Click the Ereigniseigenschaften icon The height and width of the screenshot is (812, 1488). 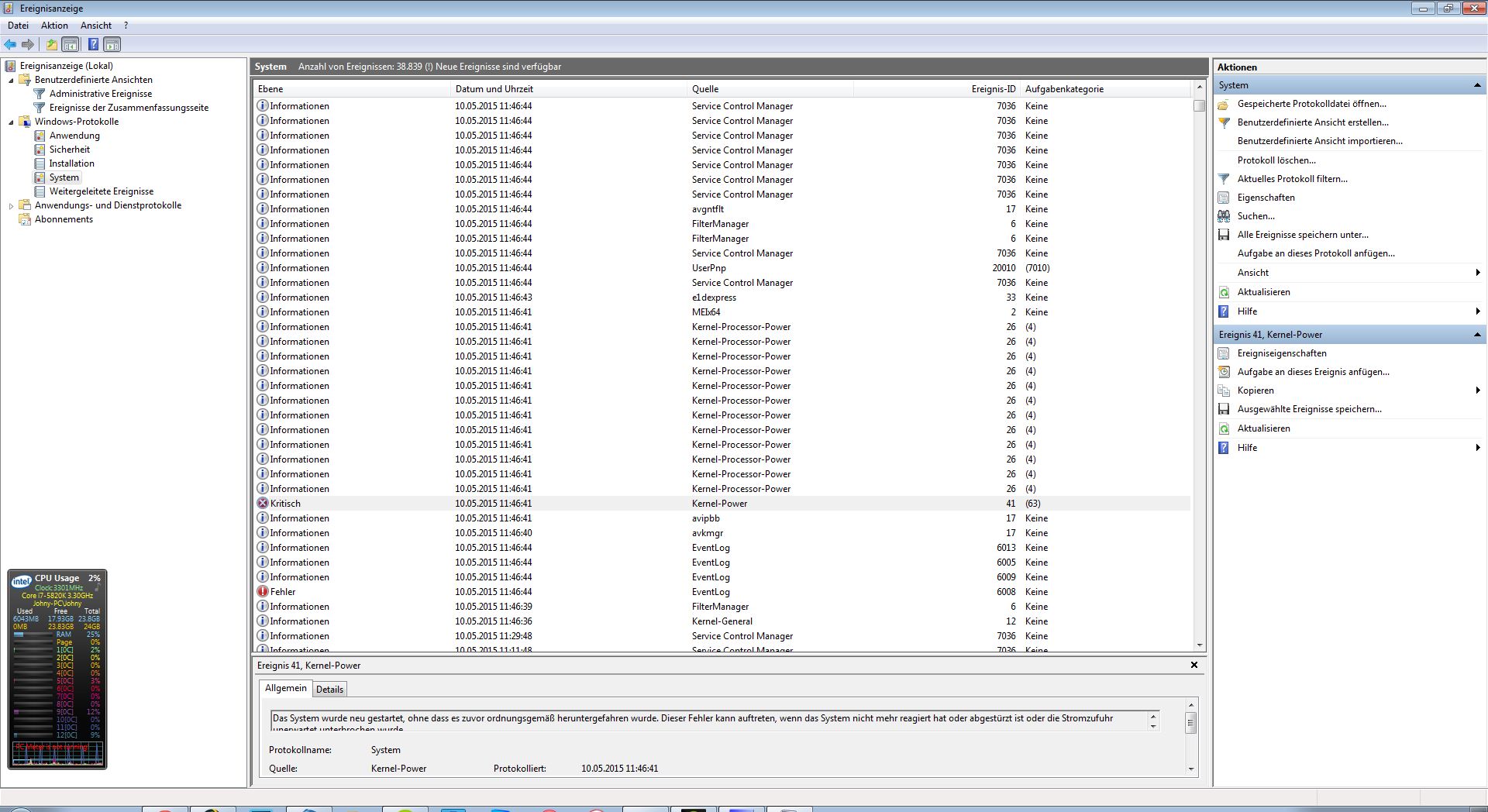coord(1224,353)
